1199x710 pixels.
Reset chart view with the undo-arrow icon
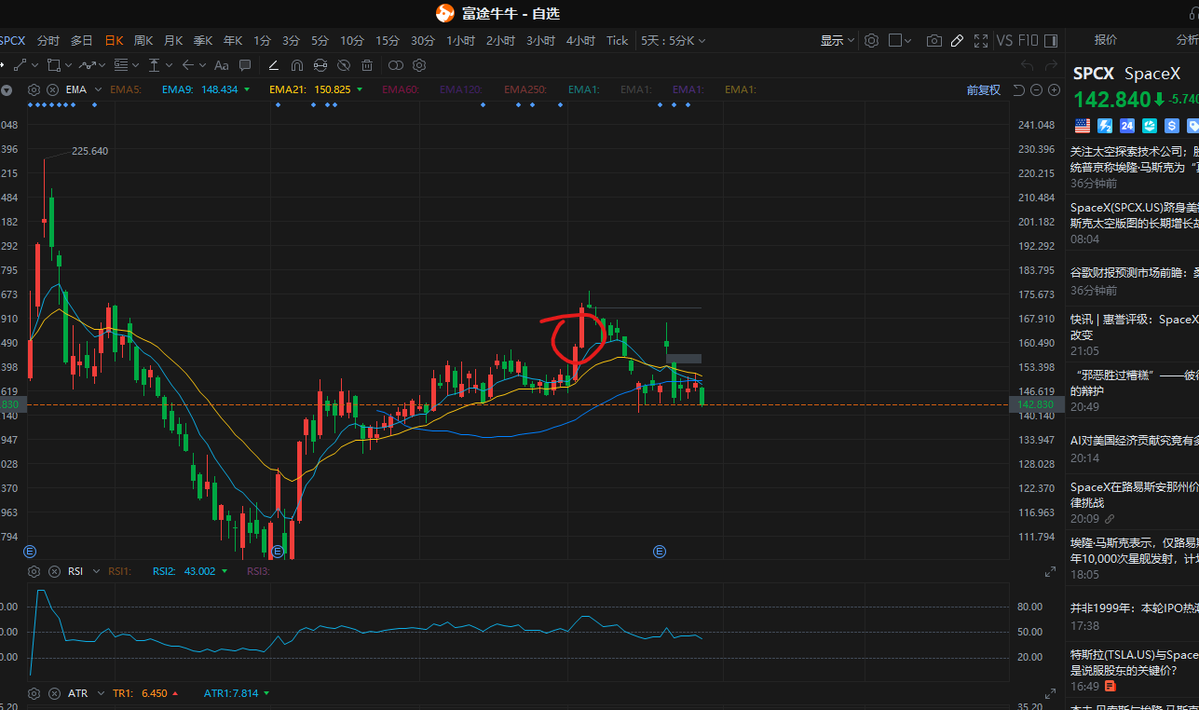click(x=1019, y=90)
